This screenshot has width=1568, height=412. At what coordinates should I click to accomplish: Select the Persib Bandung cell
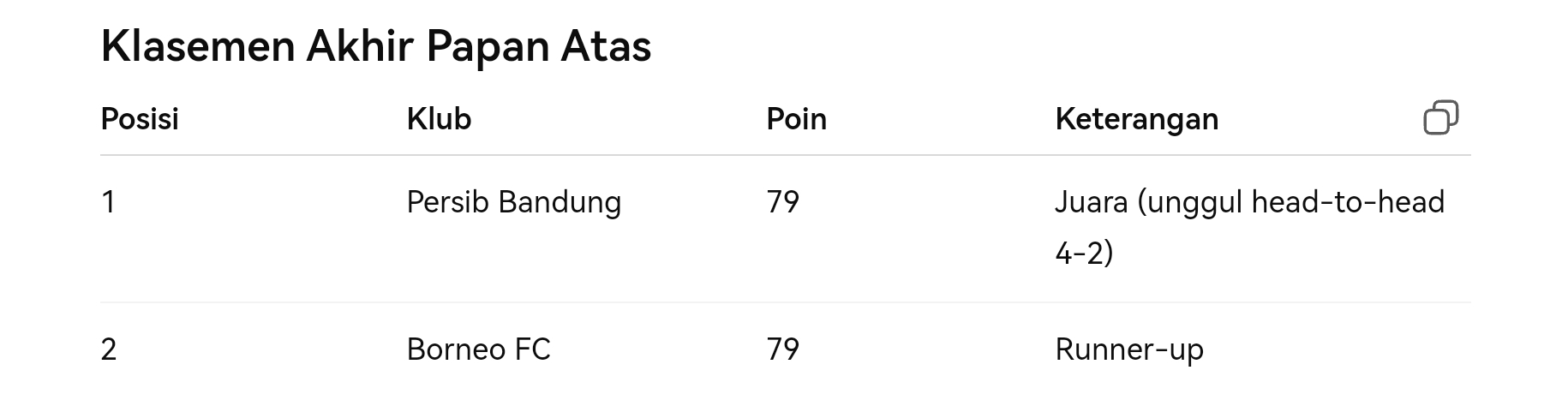513,203
